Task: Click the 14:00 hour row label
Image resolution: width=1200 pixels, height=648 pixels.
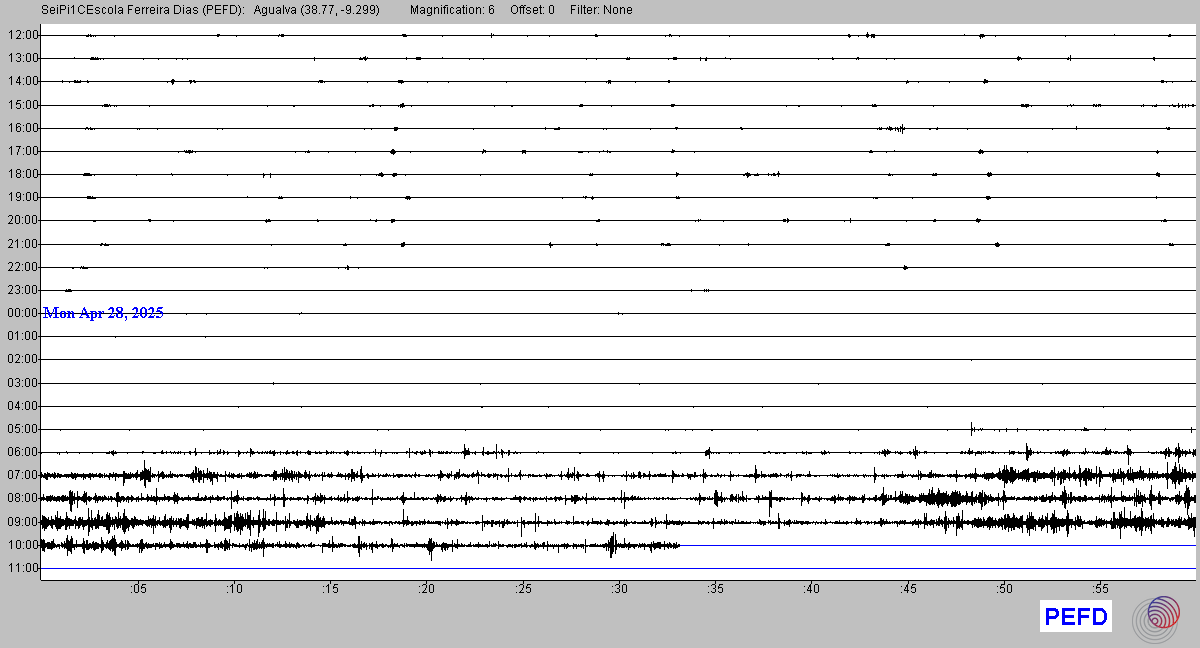Action: [22, 81]
